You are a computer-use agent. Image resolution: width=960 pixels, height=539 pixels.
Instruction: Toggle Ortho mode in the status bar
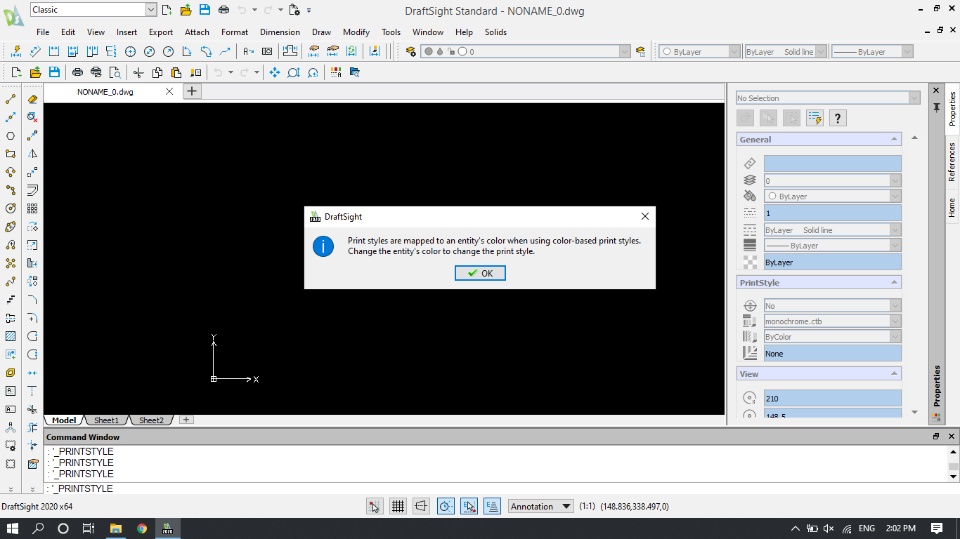click(x=421, y=506)
